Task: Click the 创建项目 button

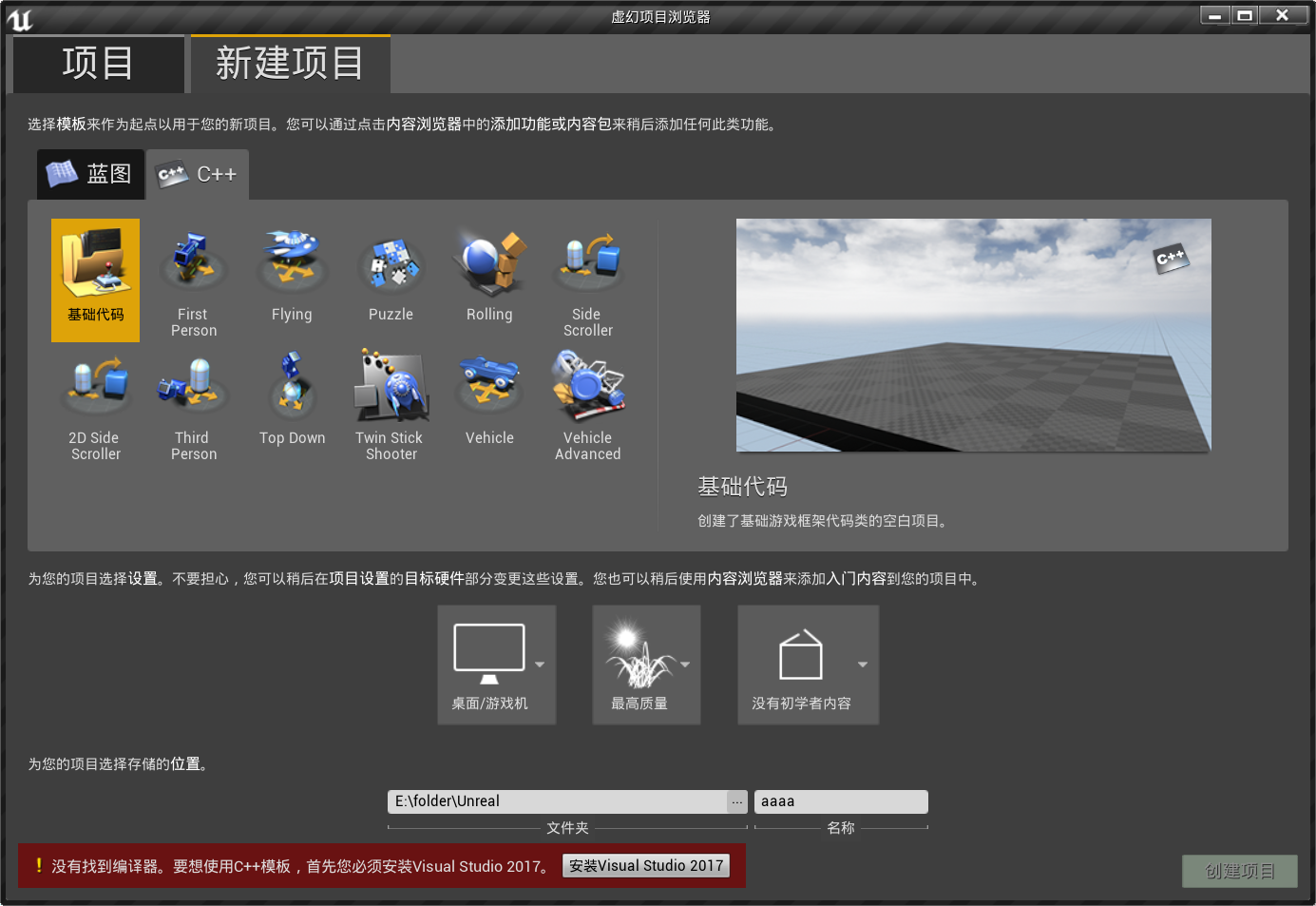Action: click(x=1240, y=872)
